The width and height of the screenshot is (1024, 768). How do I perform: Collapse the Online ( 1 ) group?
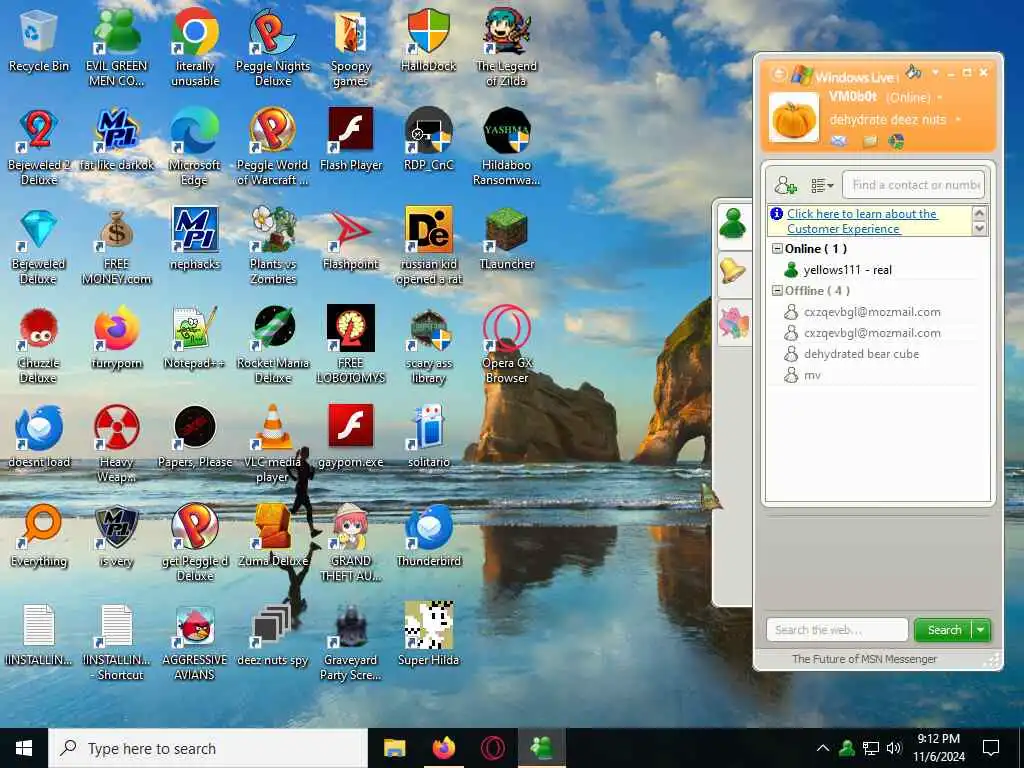click(x=777, y=249)
